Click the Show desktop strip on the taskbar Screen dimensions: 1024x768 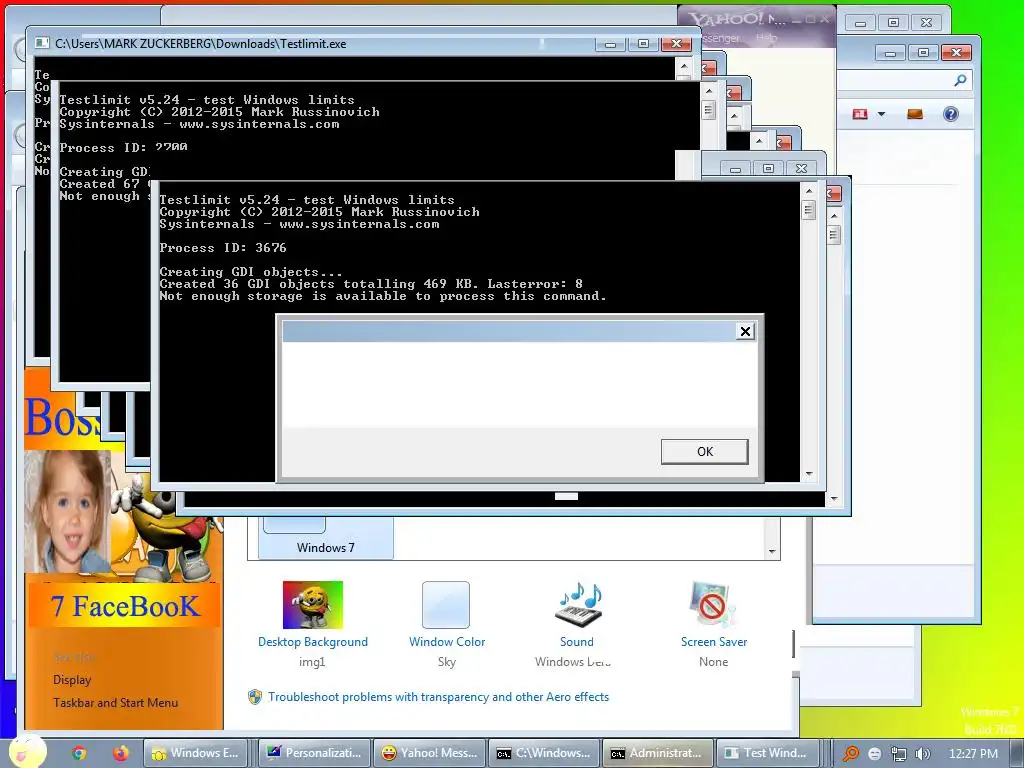pos(1017,753)
